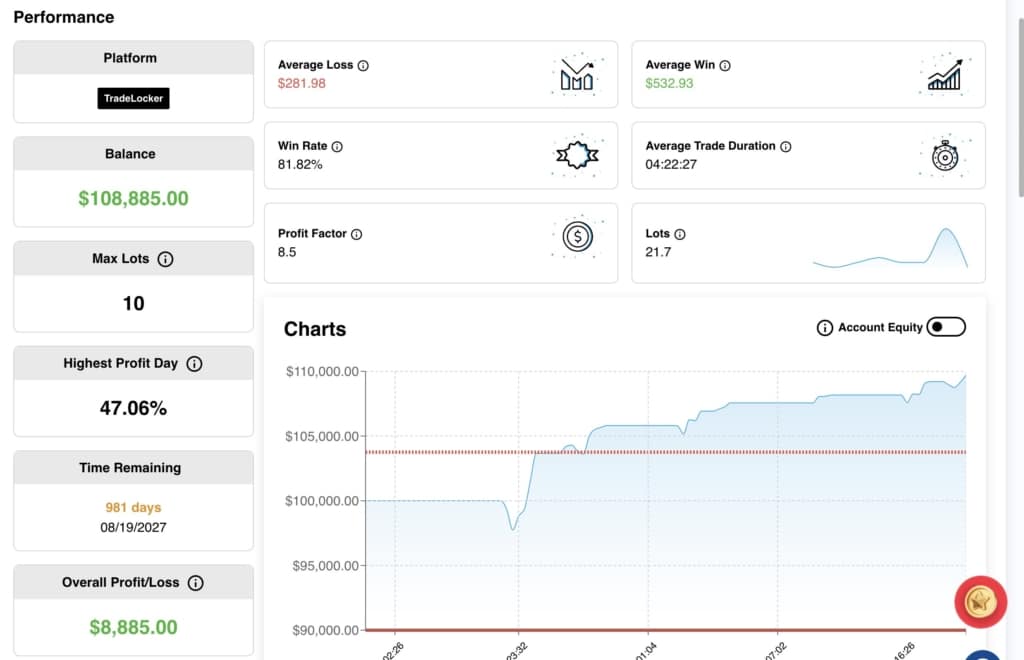Click the 81.82% win rate value
This screenshot has height=660, width=1024.
[300, 165]
